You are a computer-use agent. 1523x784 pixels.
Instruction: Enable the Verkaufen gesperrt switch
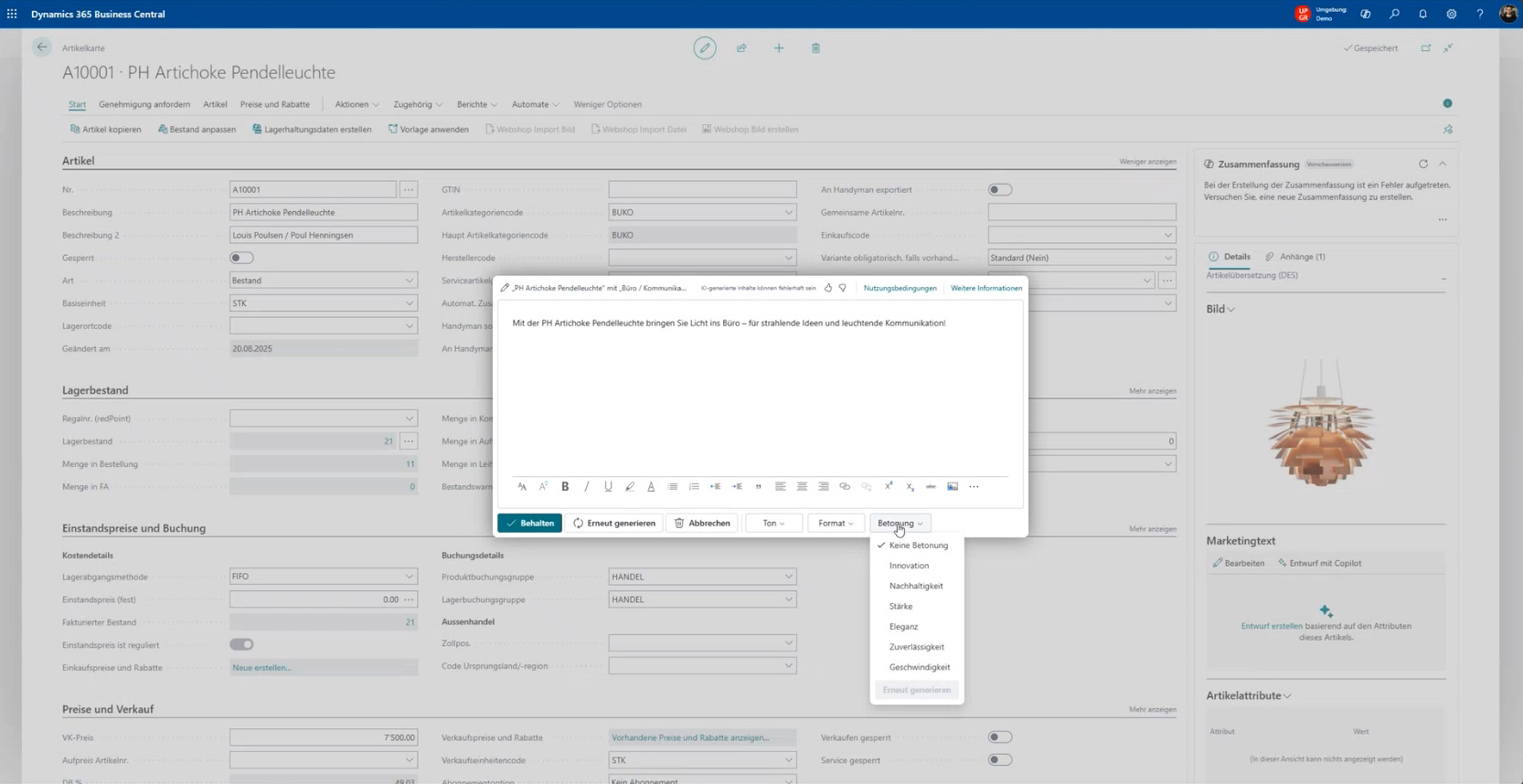(x=1000, y=737)
